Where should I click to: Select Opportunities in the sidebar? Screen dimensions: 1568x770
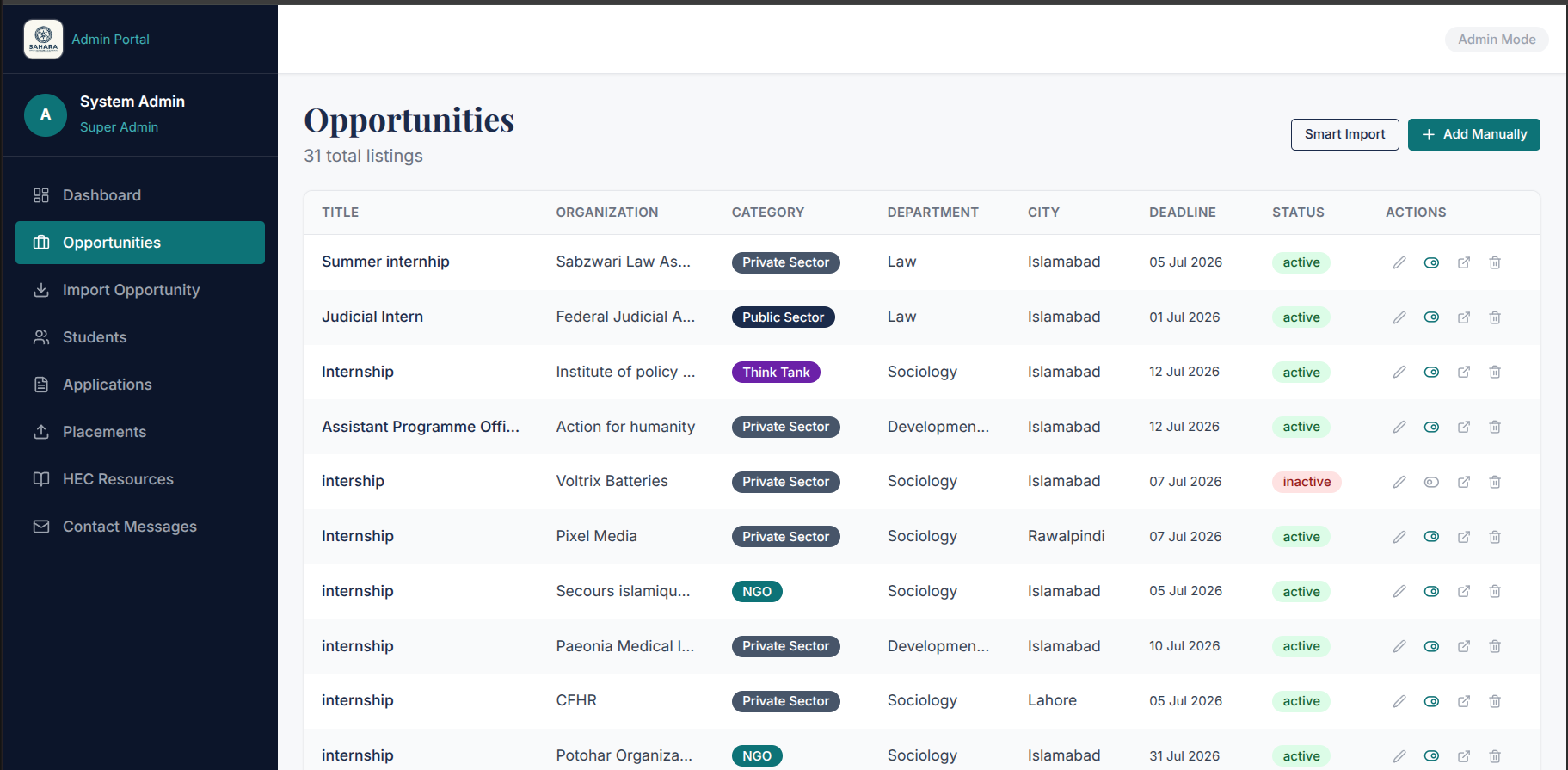[x=140, y=243]
